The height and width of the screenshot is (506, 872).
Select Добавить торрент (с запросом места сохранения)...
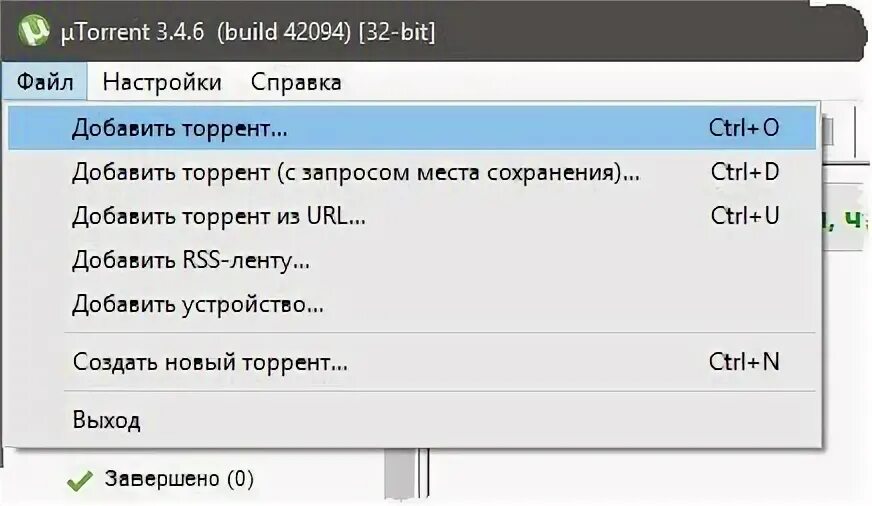click(412, 172)
